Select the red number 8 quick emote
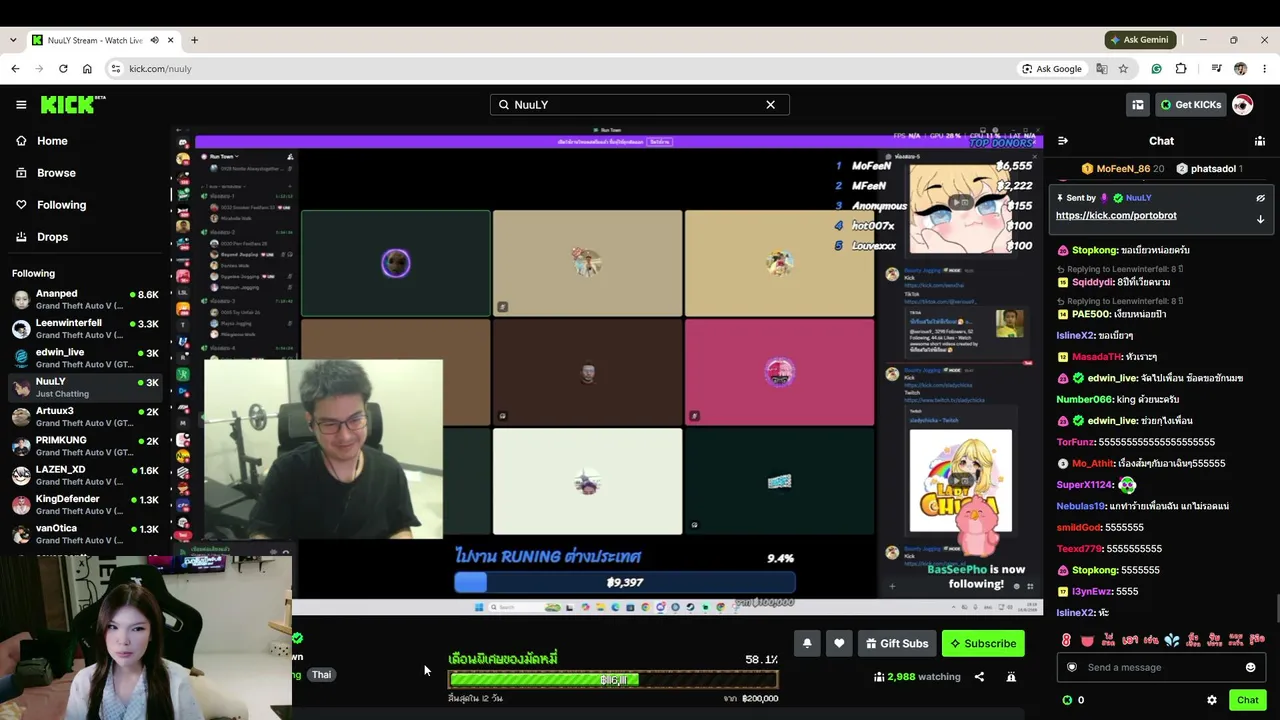 coord(1066,639)
